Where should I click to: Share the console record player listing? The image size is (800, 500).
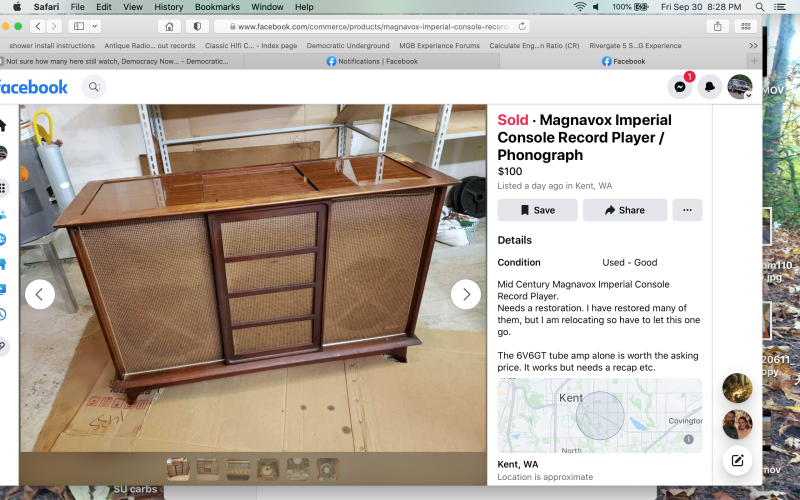(625, 210)
